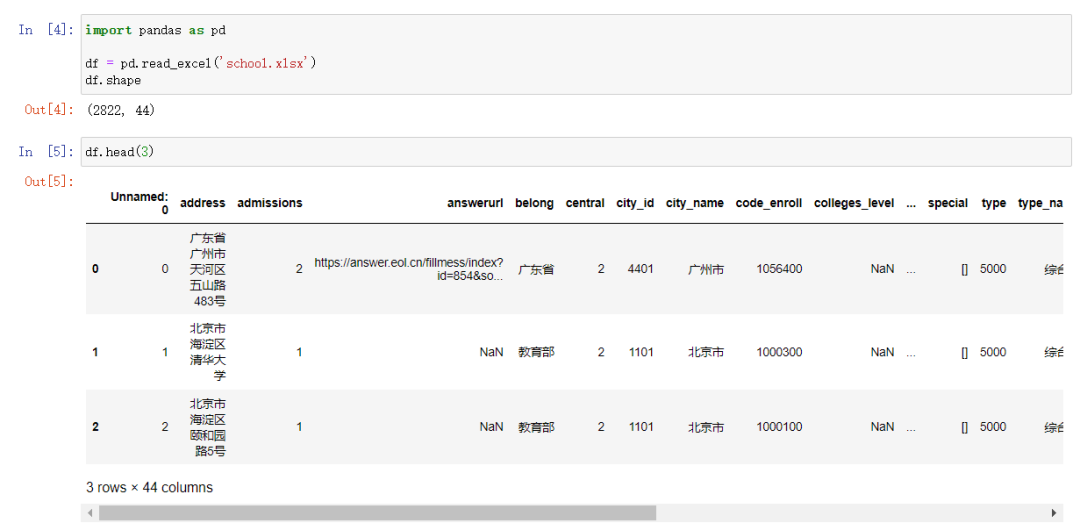Click the In [4] code cell editor
This screenshot has height=523, width=1080.
point(576,54)
